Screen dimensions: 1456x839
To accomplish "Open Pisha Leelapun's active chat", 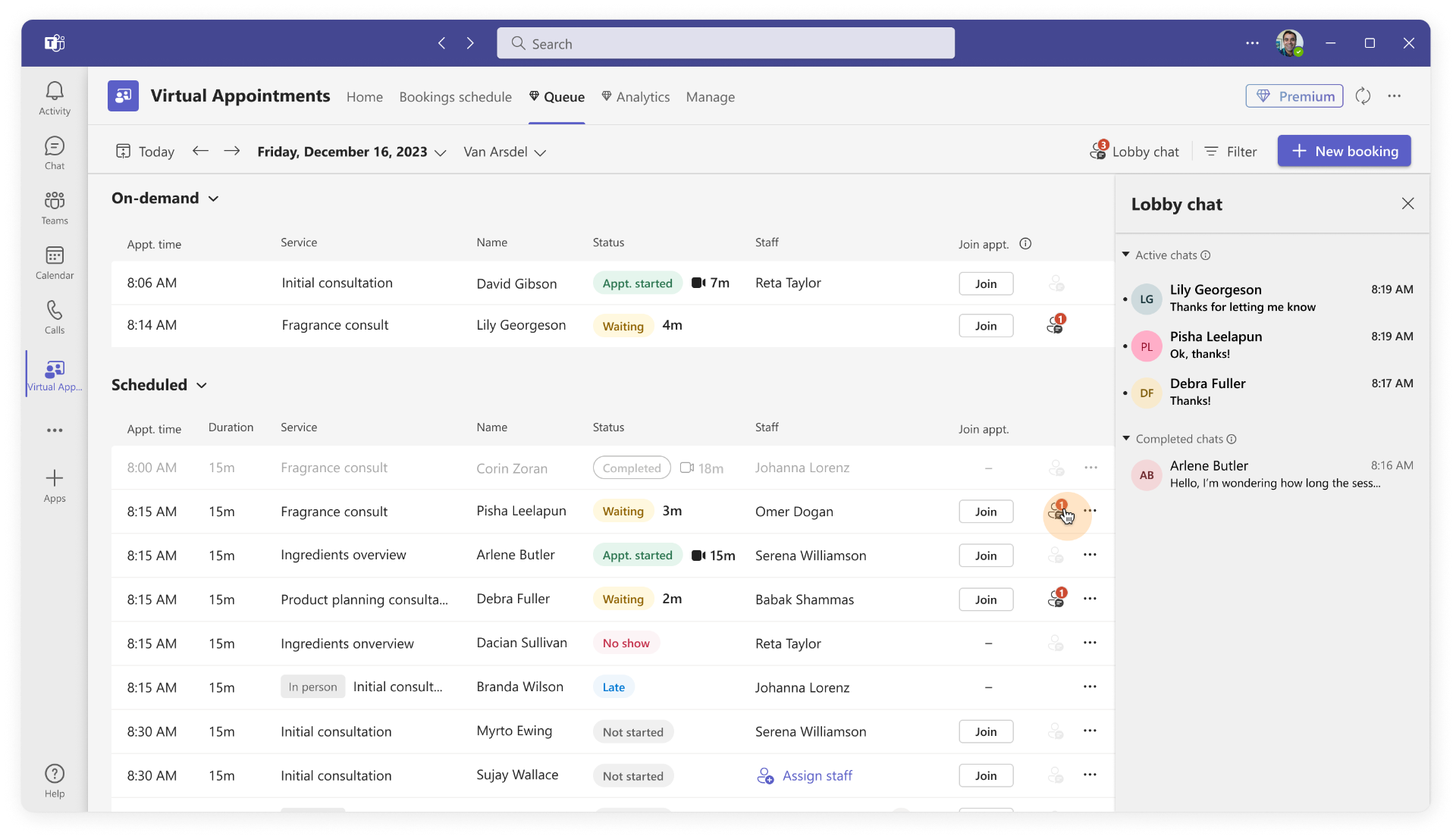I will (x=1272, y=345).
